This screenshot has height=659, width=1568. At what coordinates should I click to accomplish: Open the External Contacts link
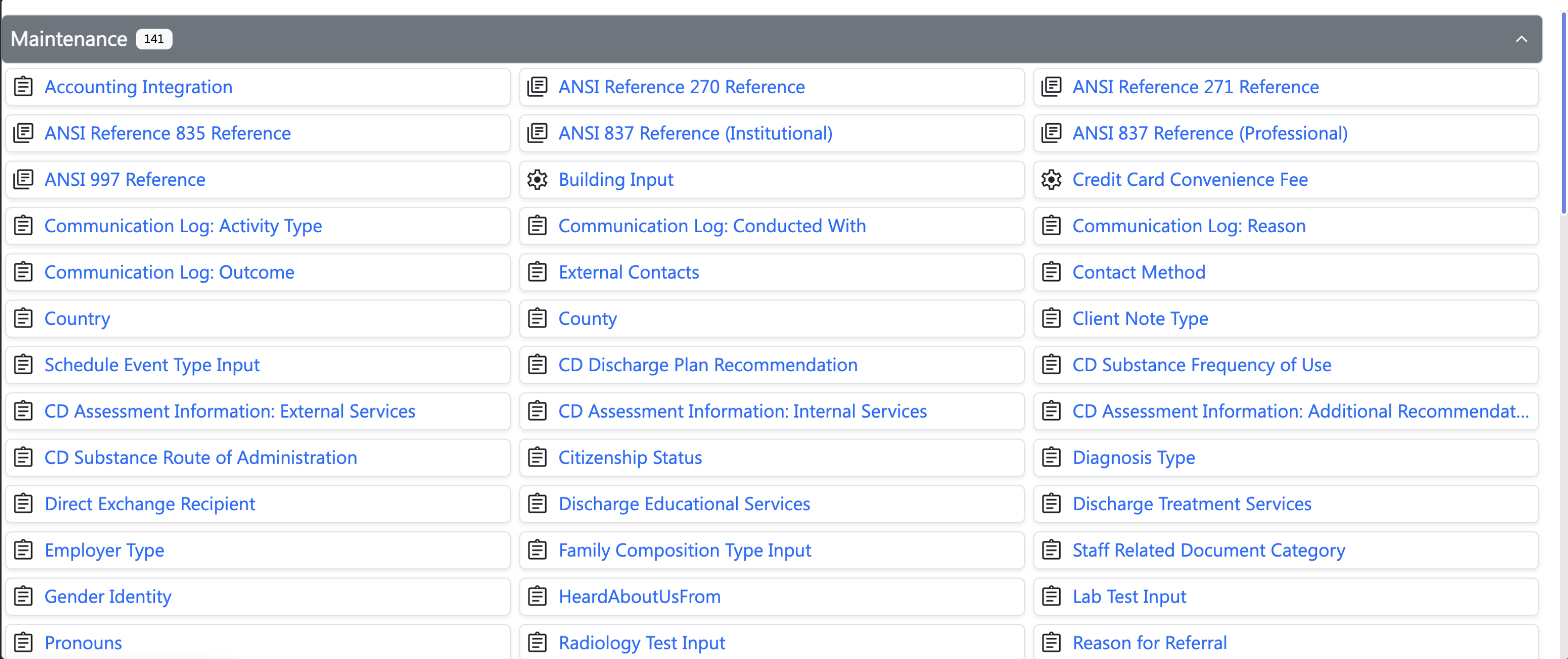(629, 272)
